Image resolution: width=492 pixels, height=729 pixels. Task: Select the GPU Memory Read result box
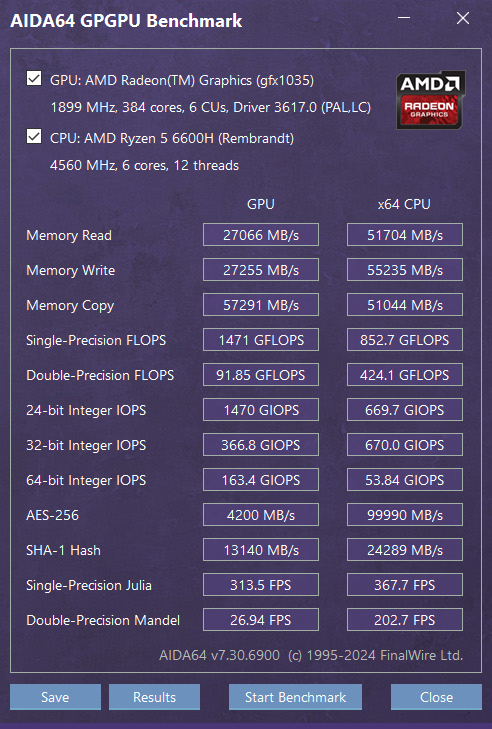click(x=261, y=235)
